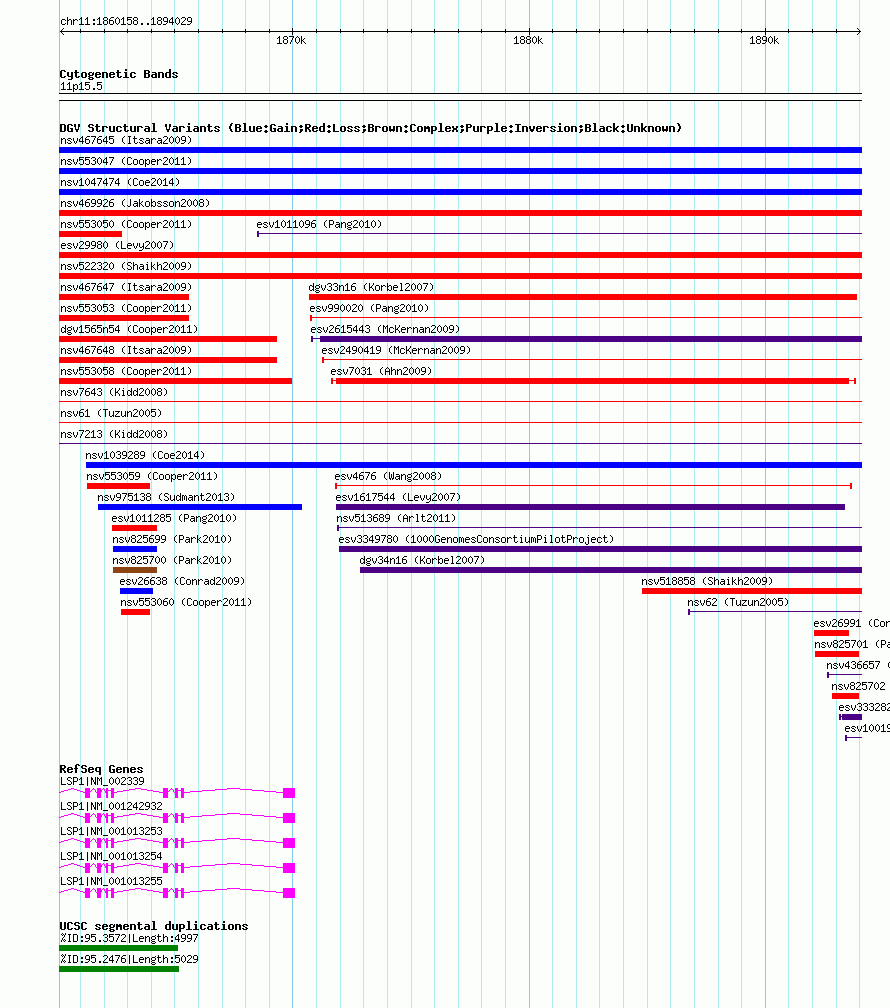Select esv3349780 (1000GenomesConsortiumPilotProject) label
The image size is (890, 1008).
(x=477, y=539)
